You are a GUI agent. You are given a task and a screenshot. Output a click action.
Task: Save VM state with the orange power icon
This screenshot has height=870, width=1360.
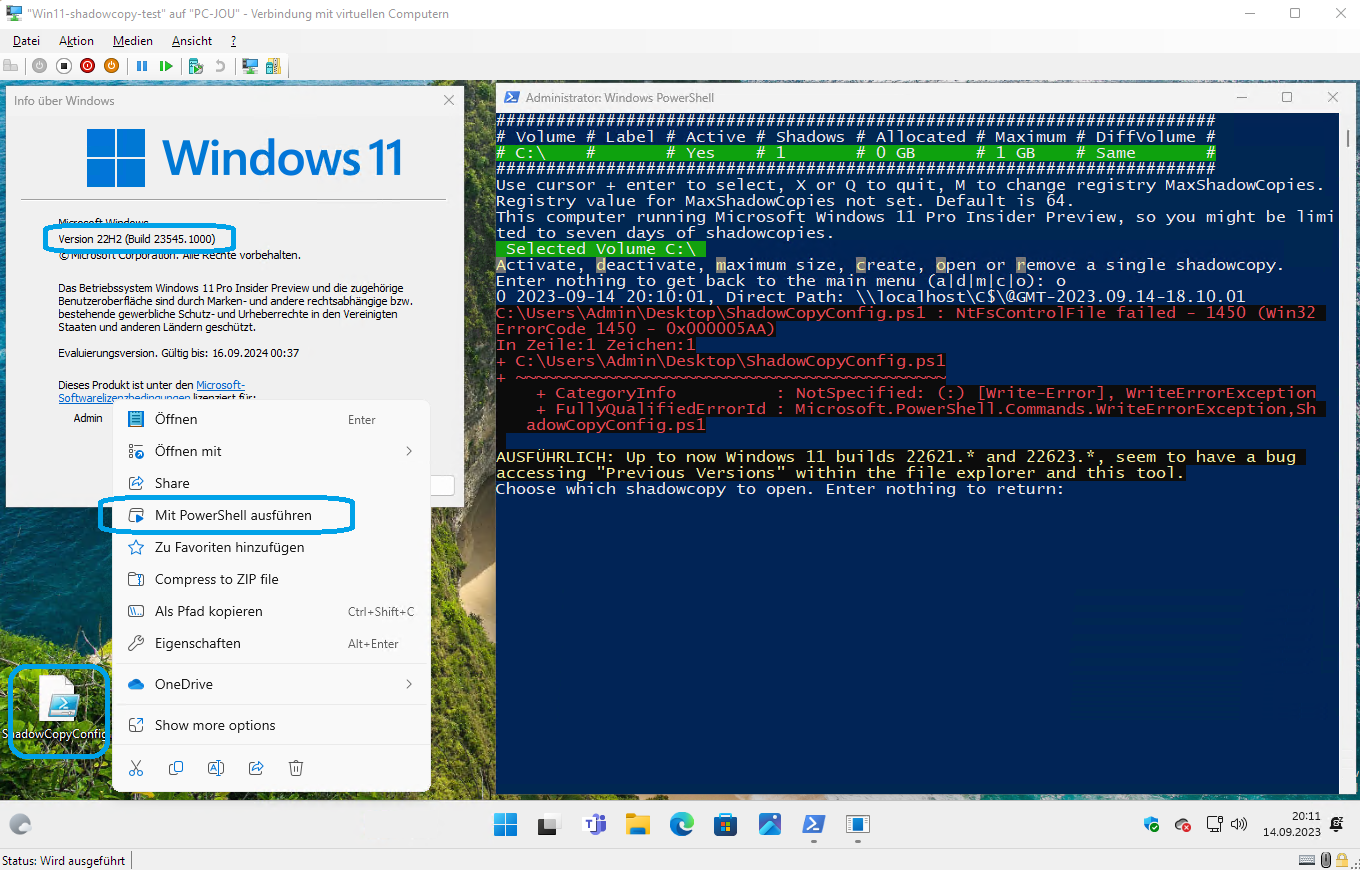(111, 66)
